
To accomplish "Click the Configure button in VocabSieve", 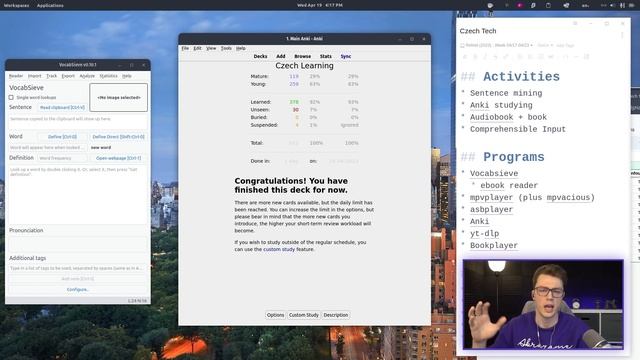I will (78, 289).
